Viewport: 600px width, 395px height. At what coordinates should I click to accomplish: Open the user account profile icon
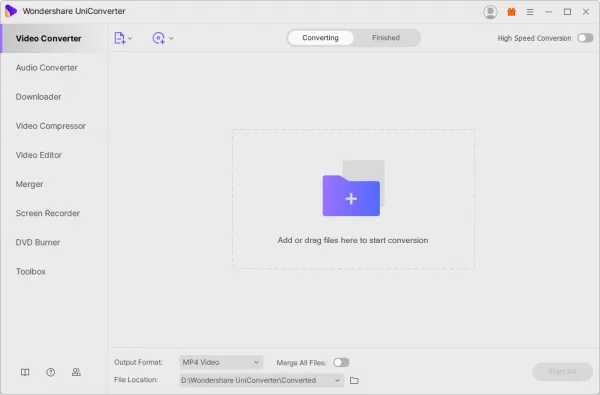[490, 12]
